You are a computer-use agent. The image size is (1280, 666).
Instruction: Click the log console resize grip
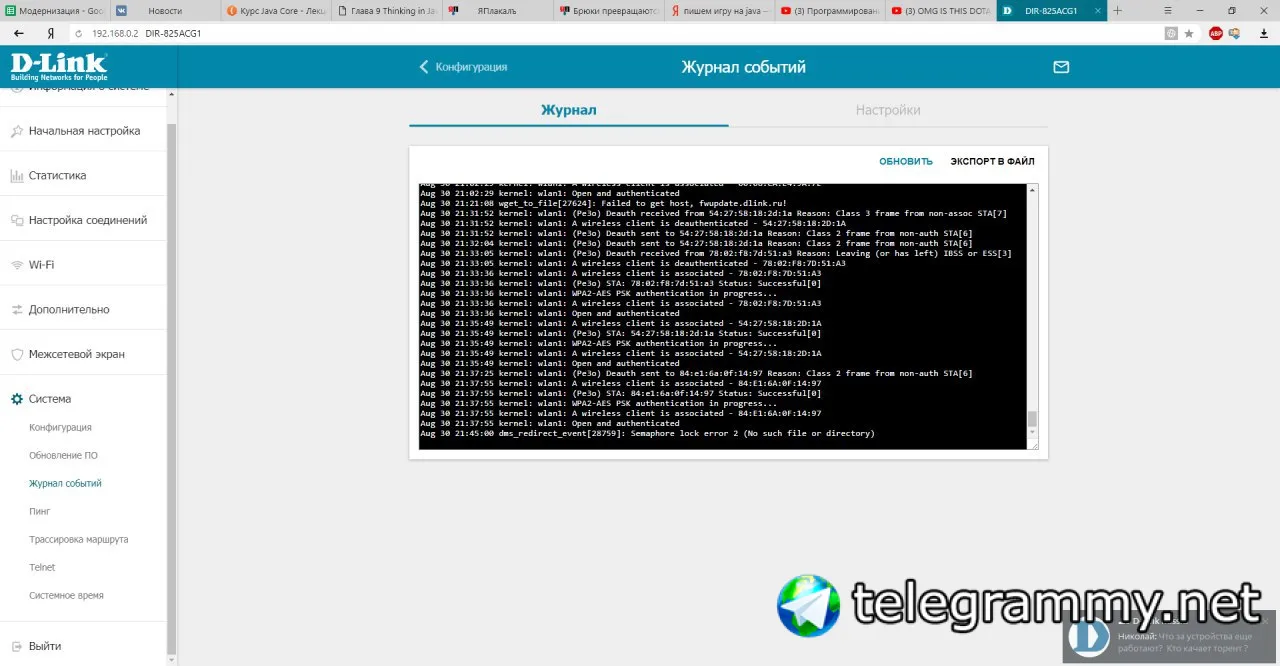[1033, 445]
